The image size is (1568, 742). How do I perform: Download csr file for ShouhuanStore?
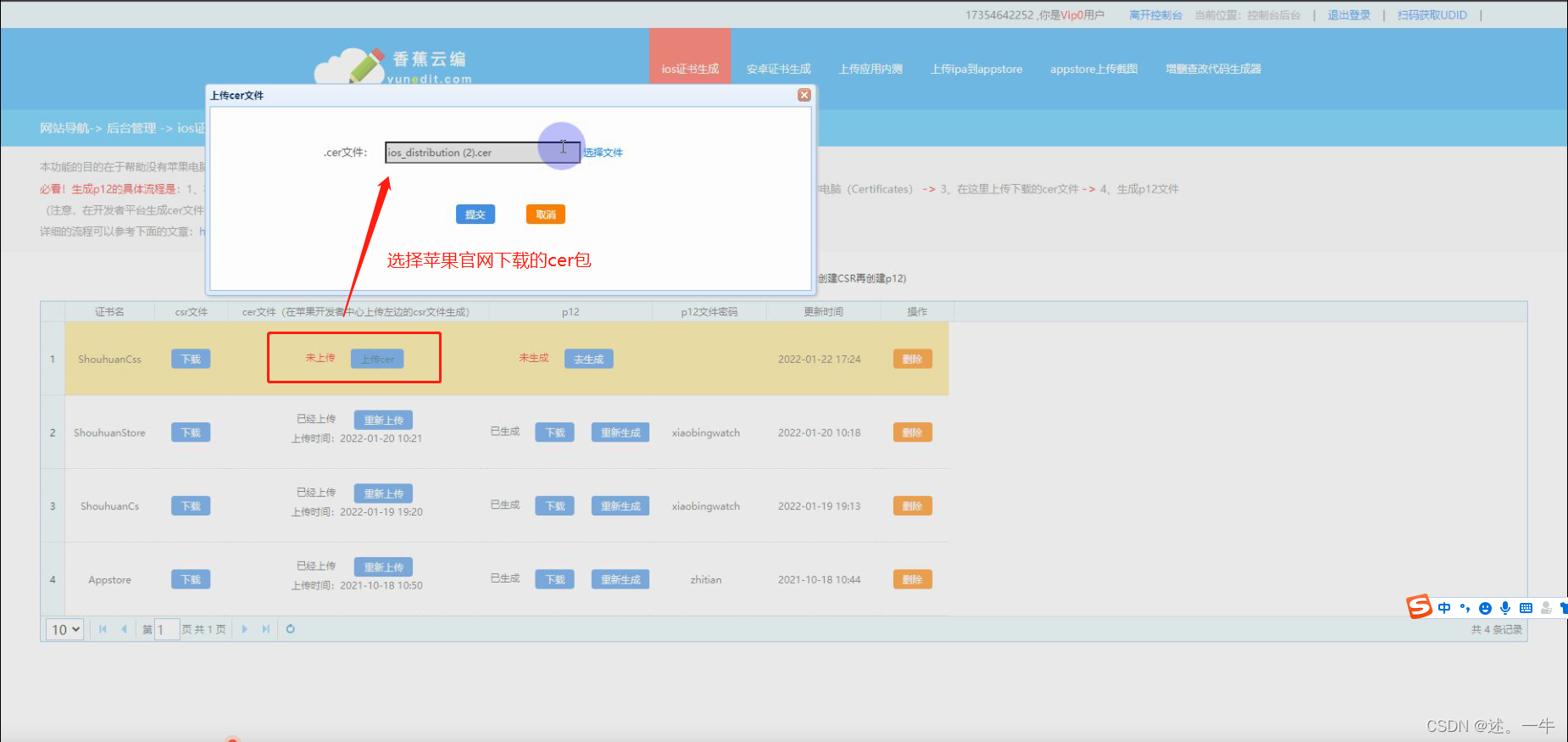191,432
